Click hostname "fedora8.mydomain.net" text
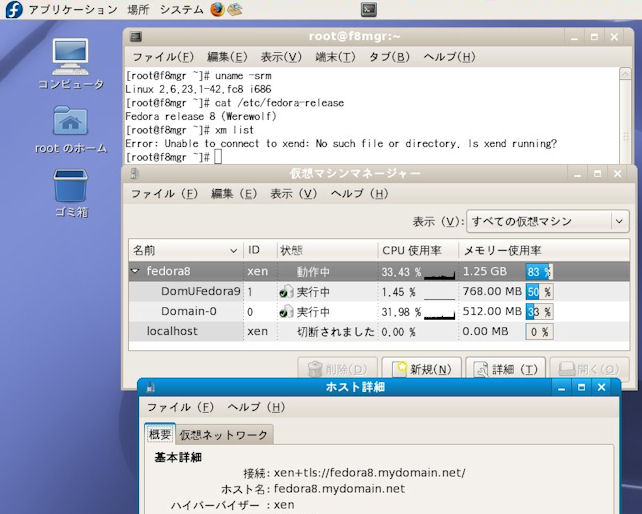Viewport: 642px width, 514px height. 339,489
